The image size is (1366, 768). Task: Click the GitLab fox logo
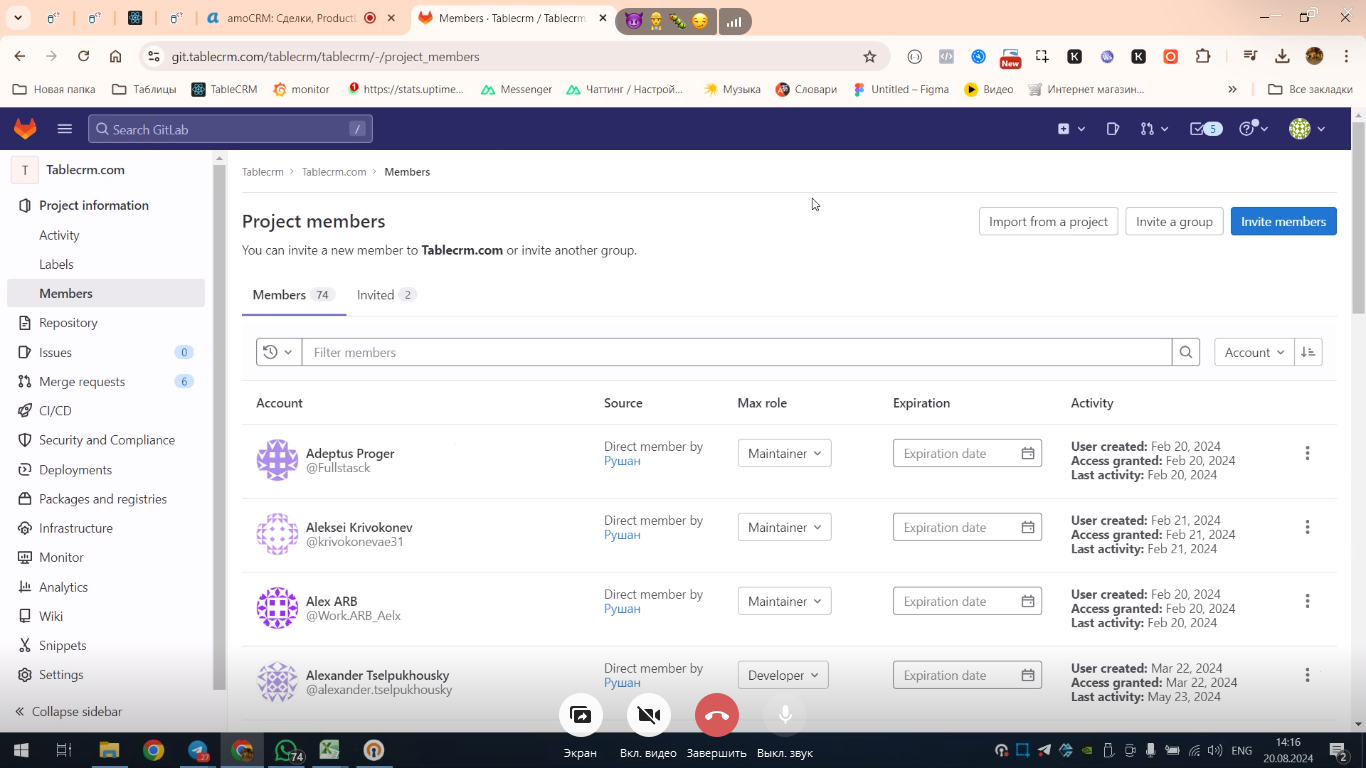tap(25, 129)
